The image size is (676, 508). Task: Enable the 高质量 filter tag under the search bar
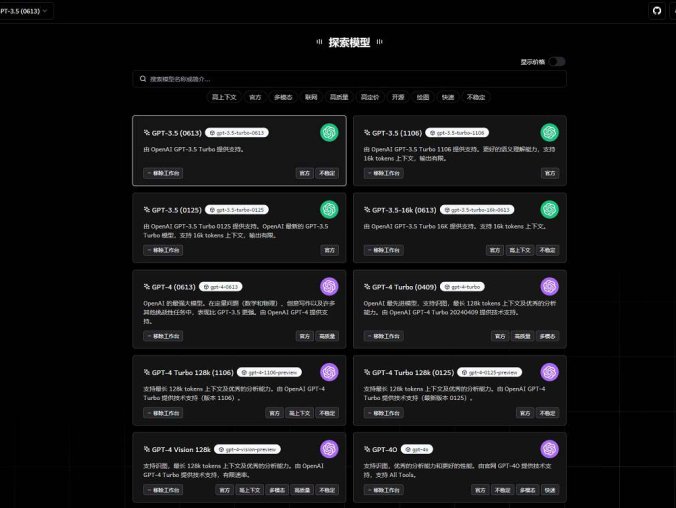(339, 97)
